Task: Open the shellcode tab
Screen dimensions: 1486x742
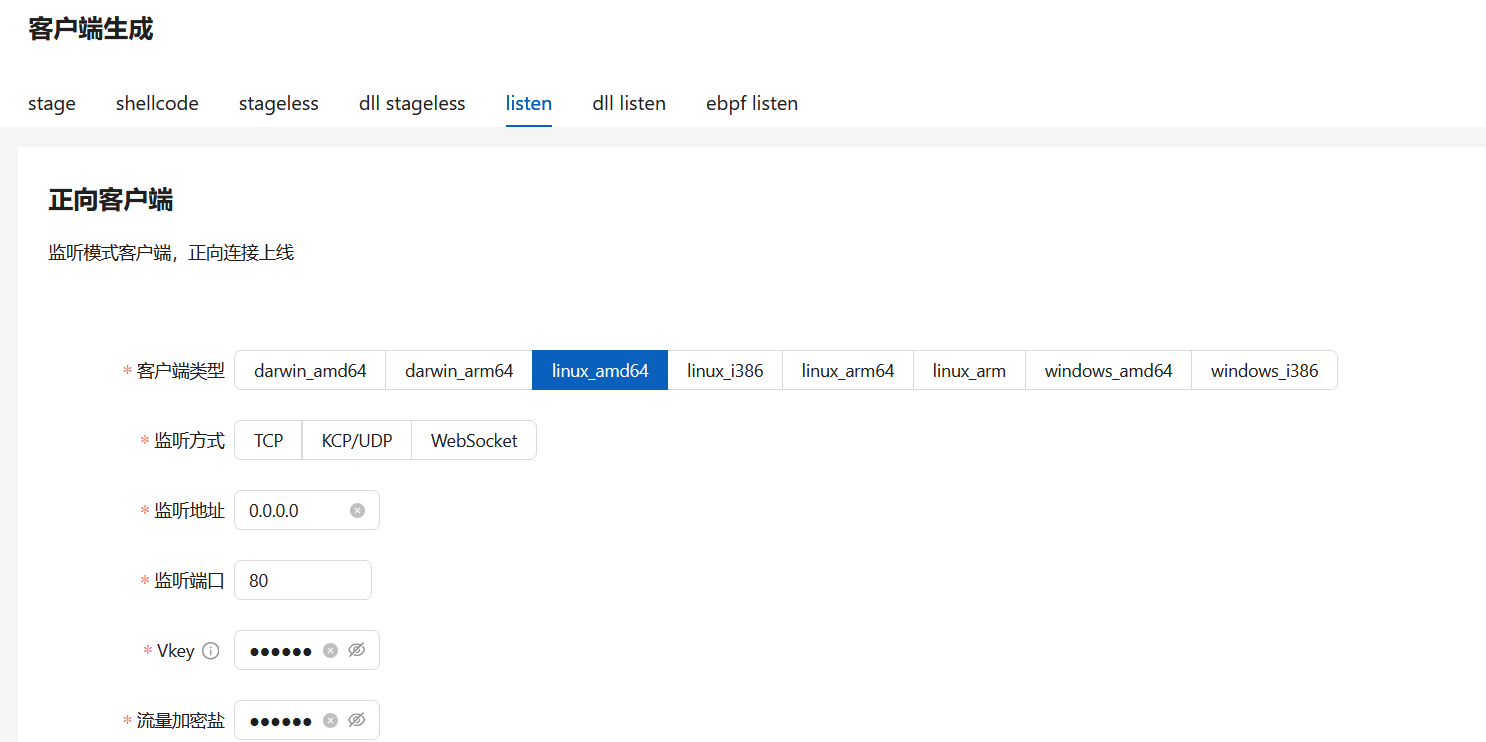Action: [x=157, y=103]
